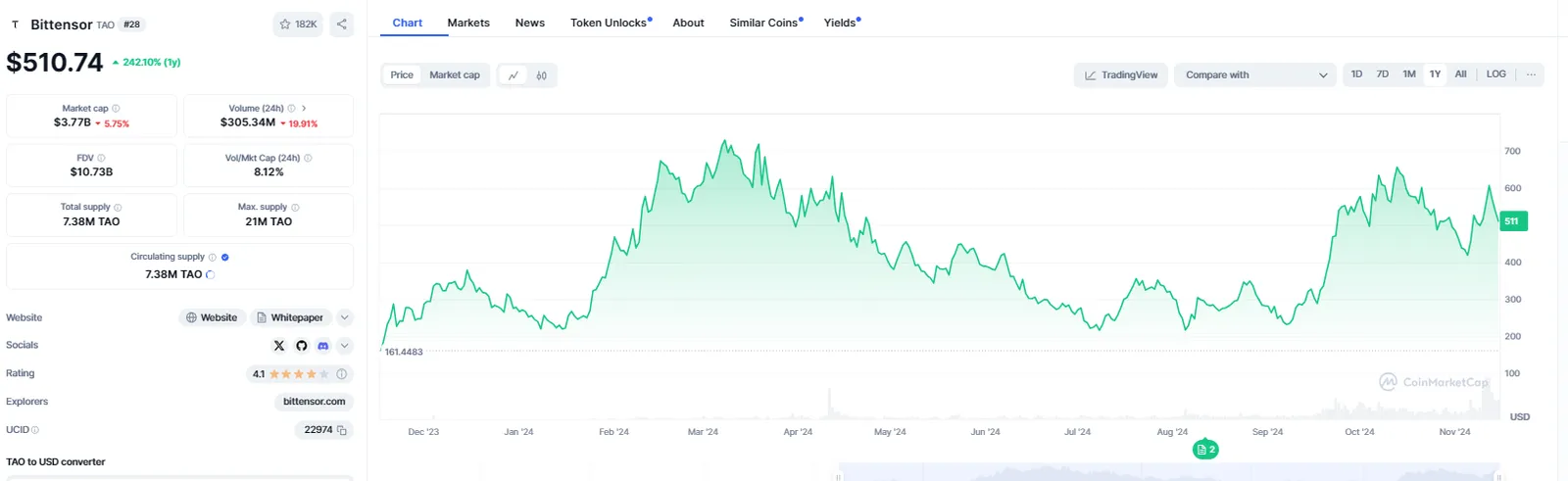Click the chart events marker badge

[x=1205, y=450]
